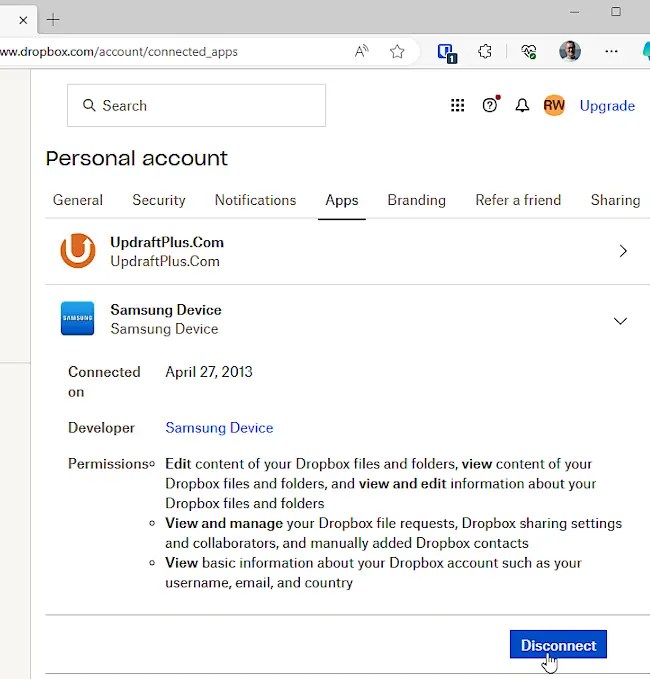Click the Disconnect button

pyautogui.click(x=558, y=644)
